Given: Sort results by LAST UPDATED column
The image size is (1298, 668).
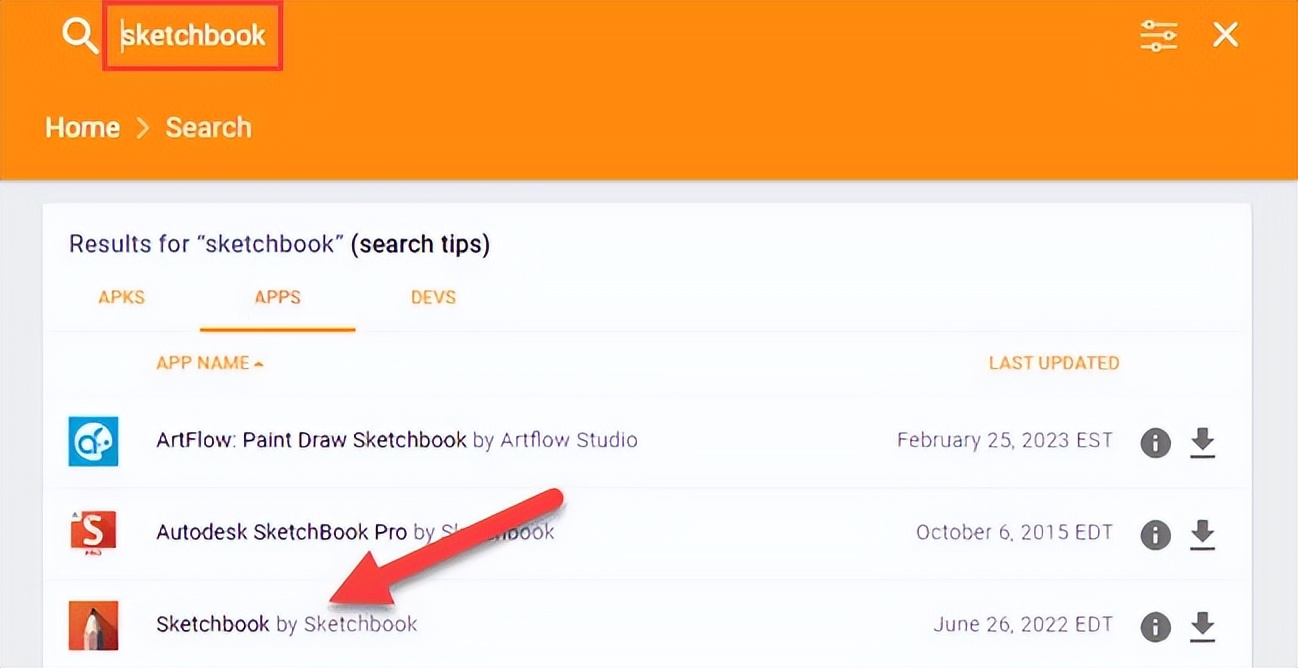Looking at the screenshot, I should (x=1054, y=363).
